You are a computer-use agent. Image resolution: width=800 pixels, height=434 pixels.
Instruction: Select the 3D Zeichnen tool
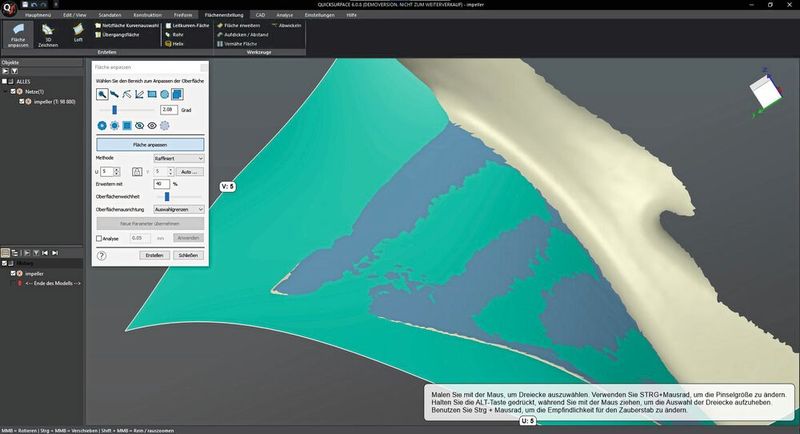pos(47,36)
